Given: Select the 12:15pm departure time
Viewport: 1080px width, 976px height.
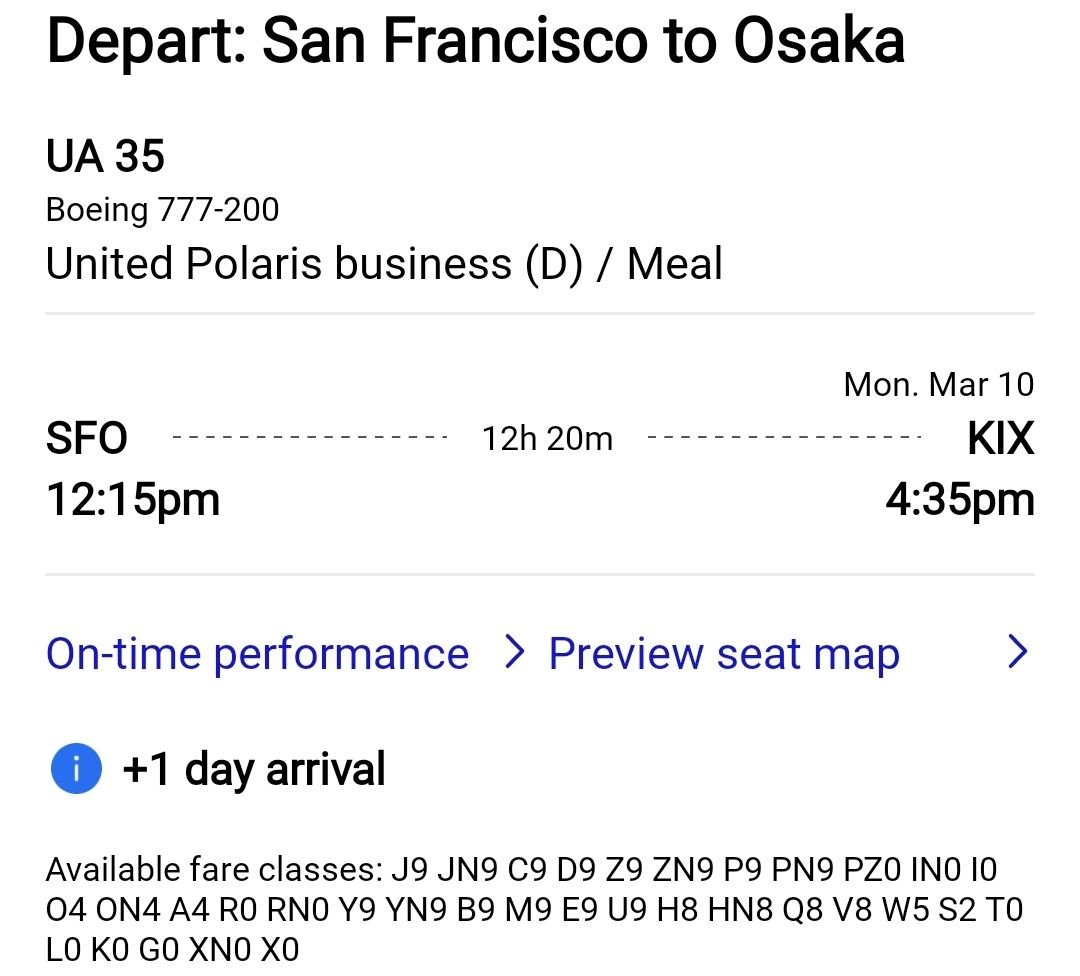Looking at the screenshot, I should click(133, 498).
